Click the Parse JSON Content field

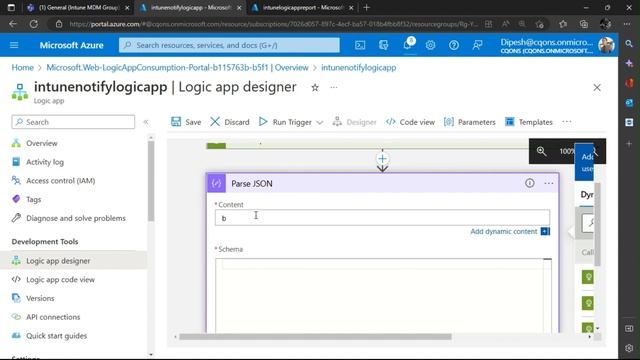click(x=382, y=218)
